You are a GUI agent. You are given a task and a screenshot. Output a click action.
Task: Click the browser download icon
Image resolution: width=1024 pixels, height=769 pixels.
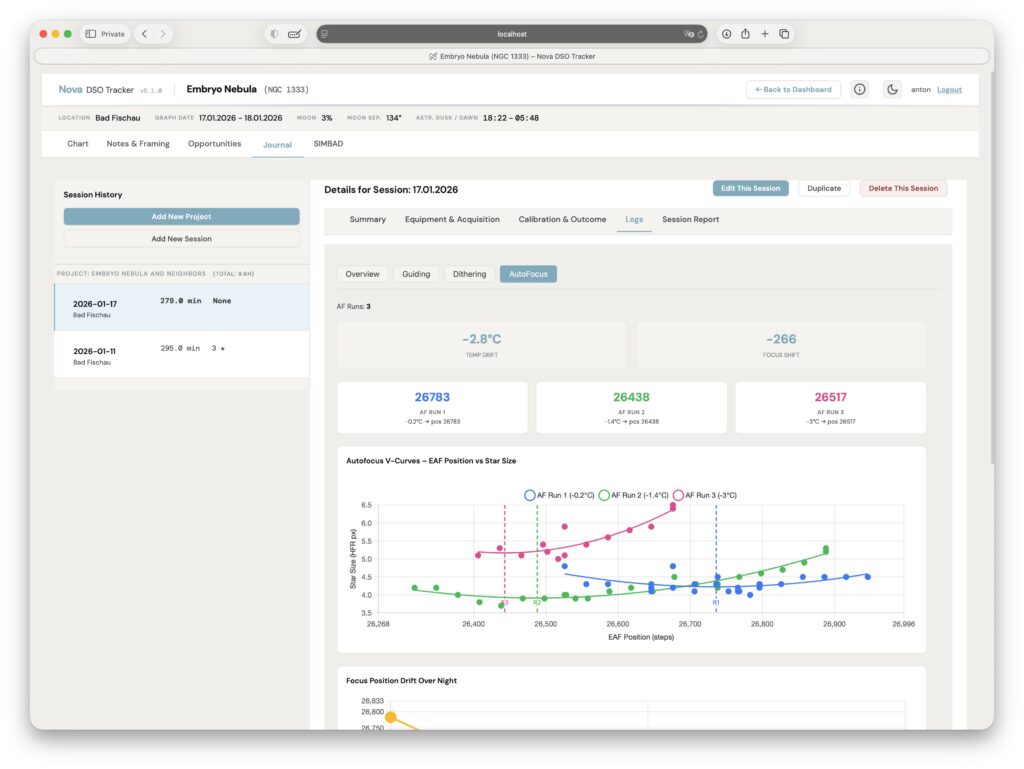[723, 33]
